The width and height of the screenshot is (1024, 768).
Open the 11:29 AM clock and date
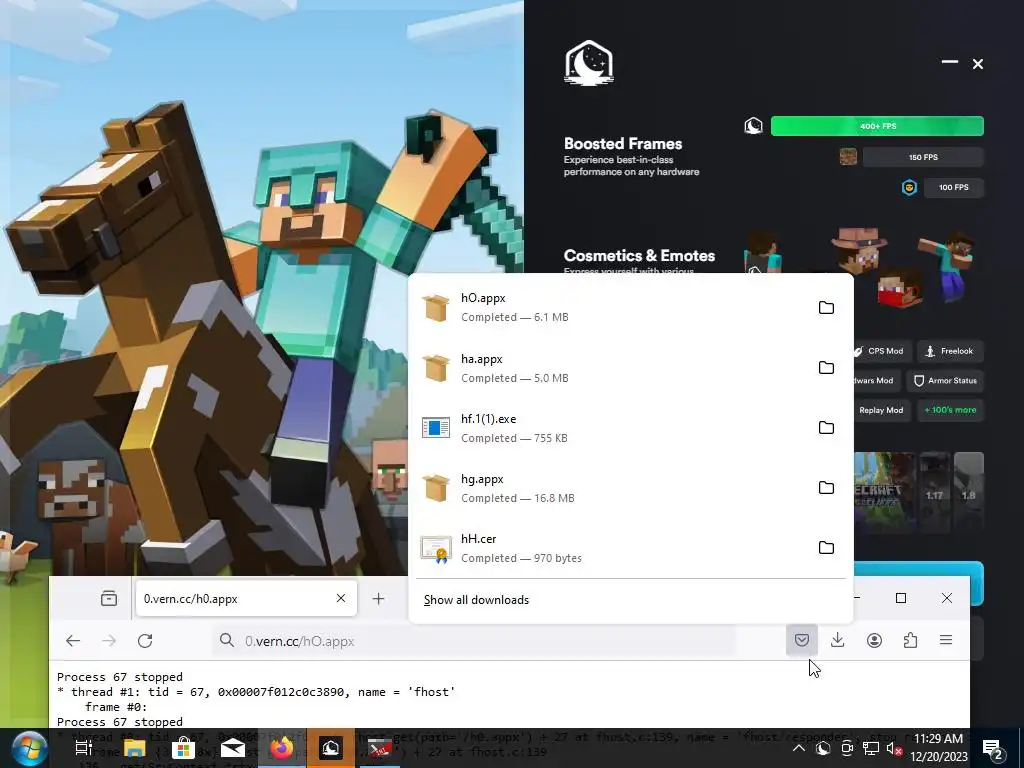(938, 748)
